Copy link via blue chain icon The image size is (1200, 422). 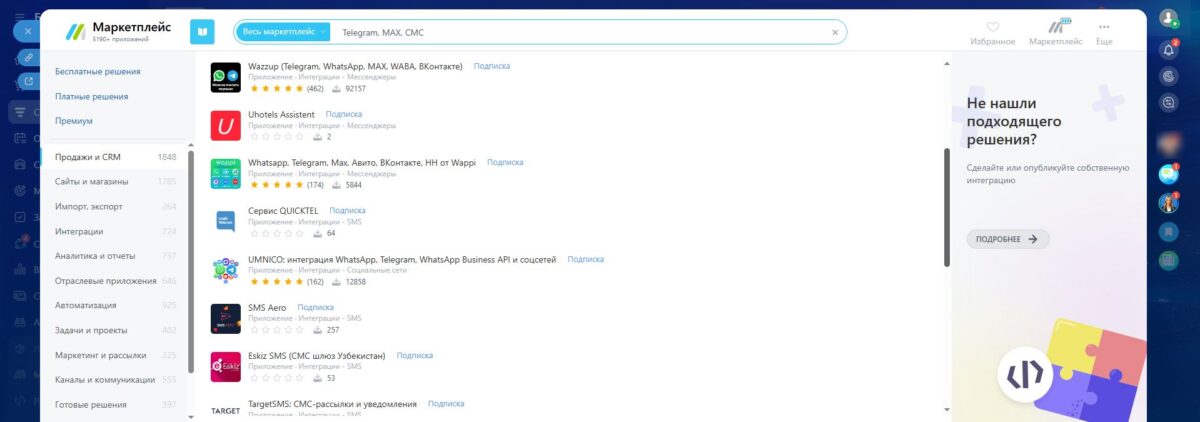tap(28, 57)
